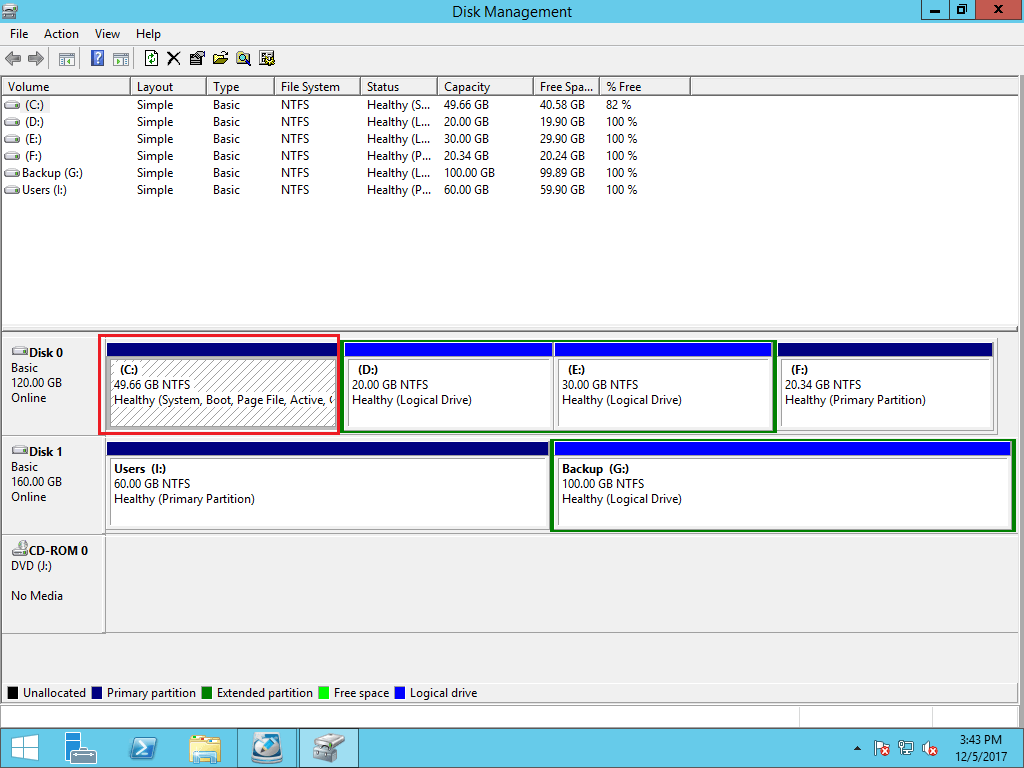1024x768 pixels.
Task: Select the drive icon beside (F:) in list
Action: coord(12,156)
